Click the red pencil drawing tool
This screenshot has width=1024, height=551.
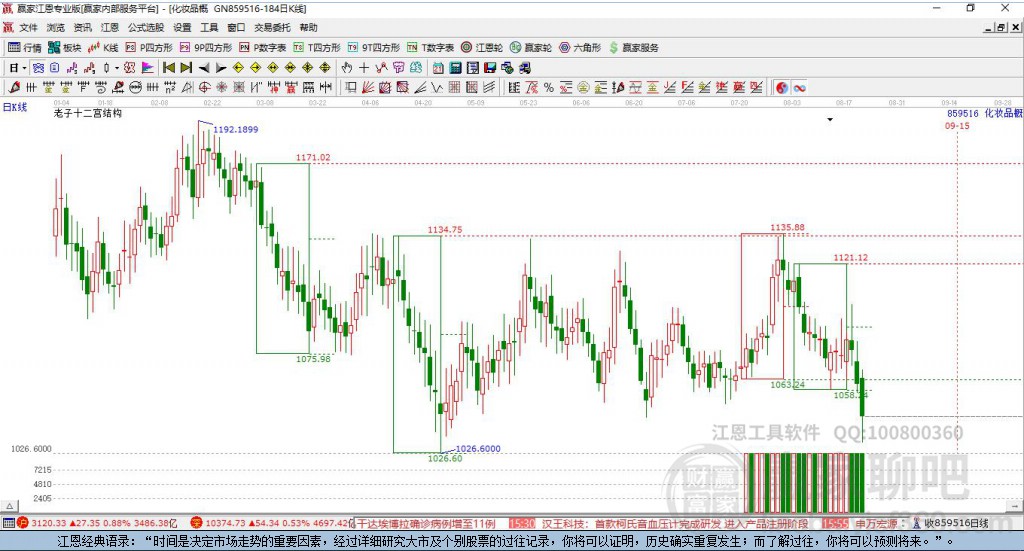click(x=14, y=87)
